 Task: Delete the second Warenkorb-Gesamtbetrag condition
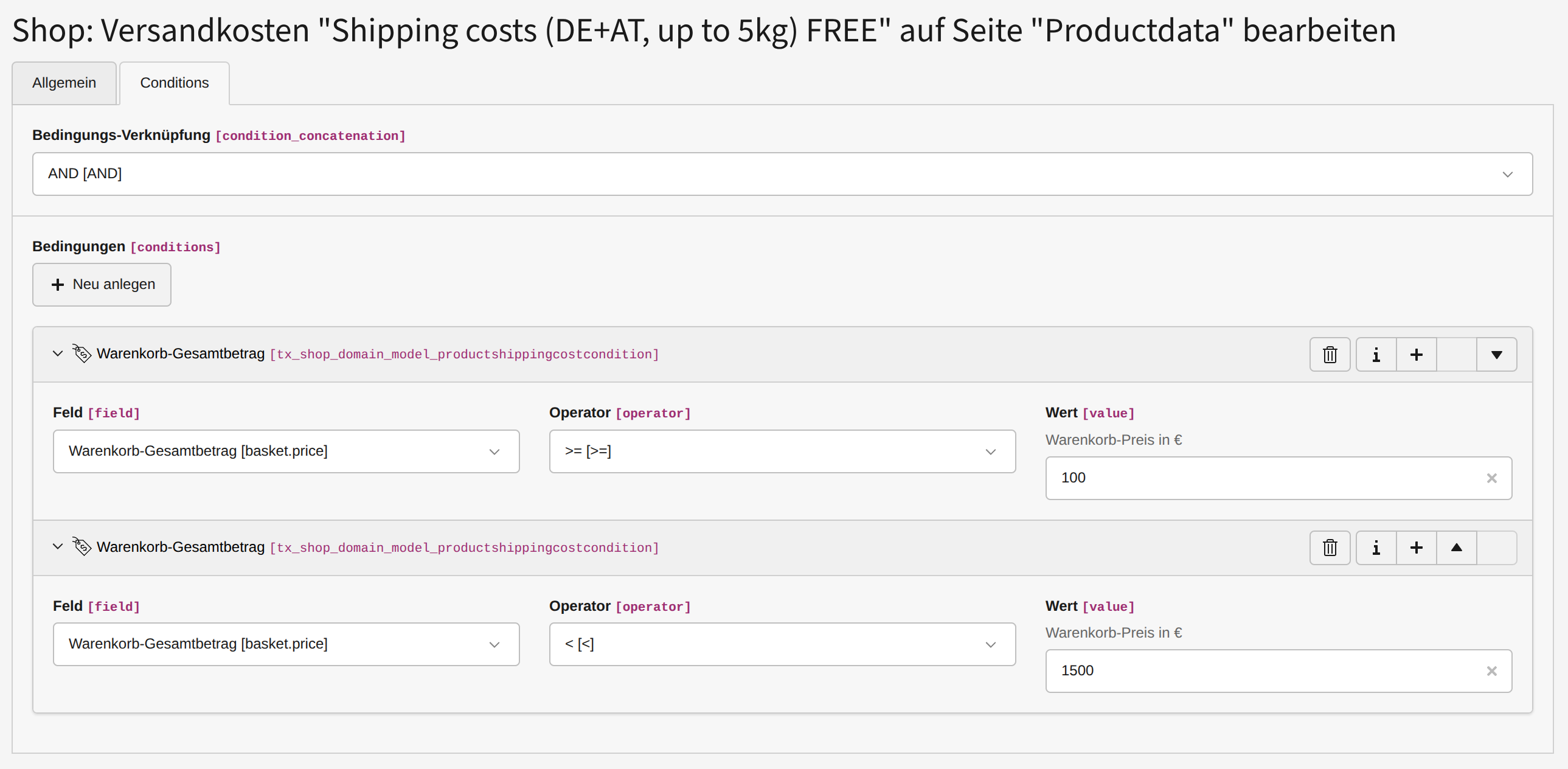click(1330, 548)
